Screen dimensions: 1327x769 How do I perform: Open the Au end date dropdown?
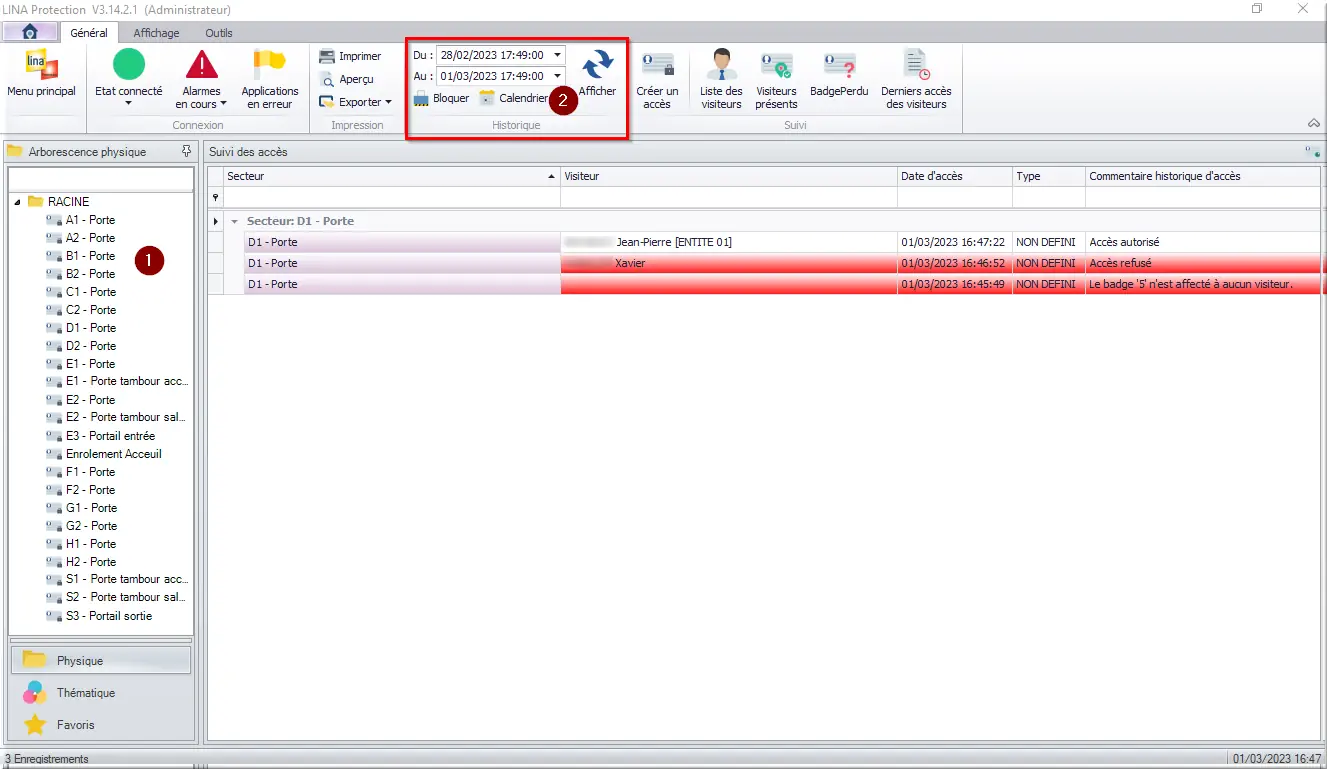point(557,76)
